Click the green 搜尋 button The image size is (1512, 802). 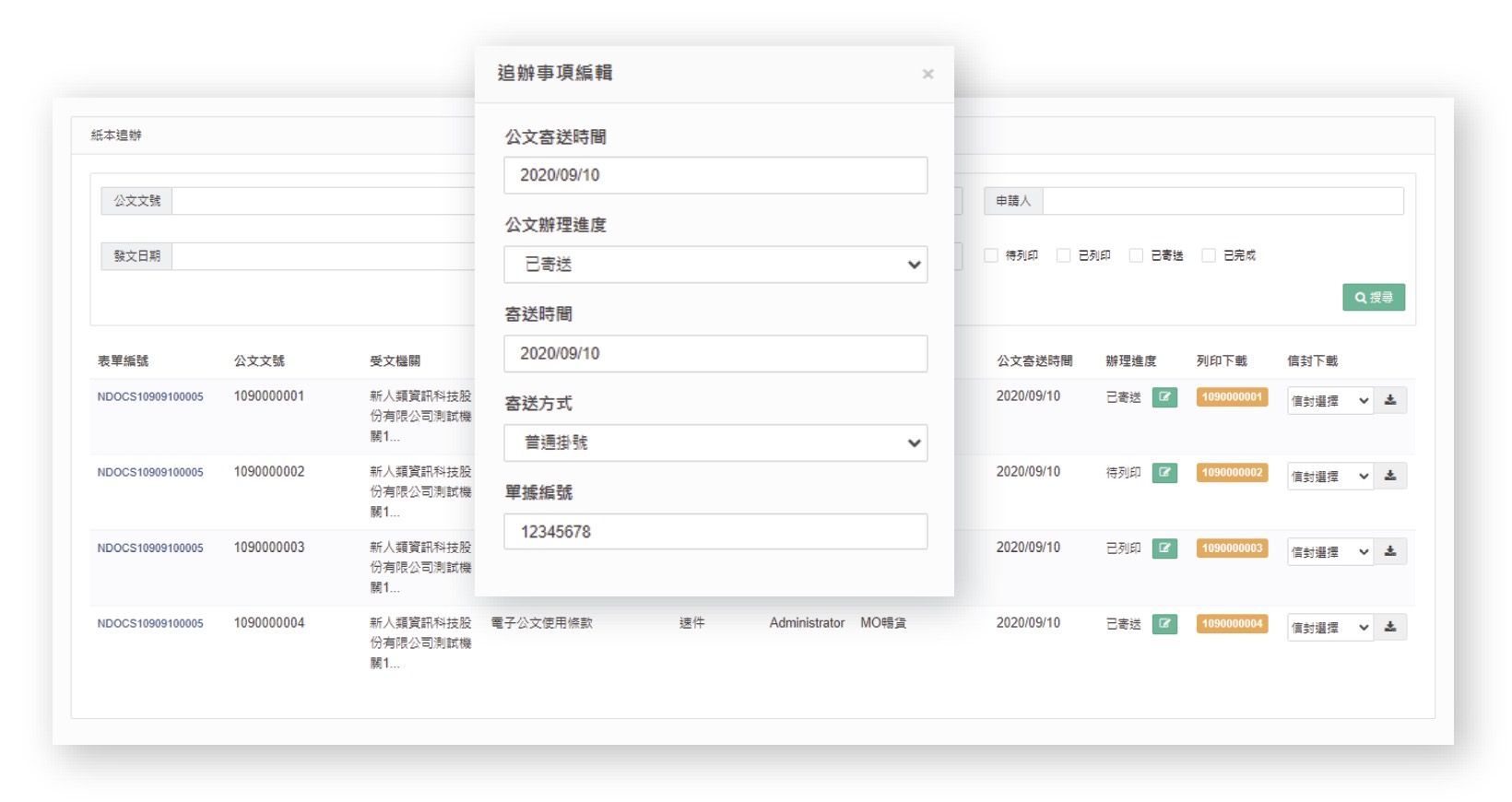[1373, 297]
